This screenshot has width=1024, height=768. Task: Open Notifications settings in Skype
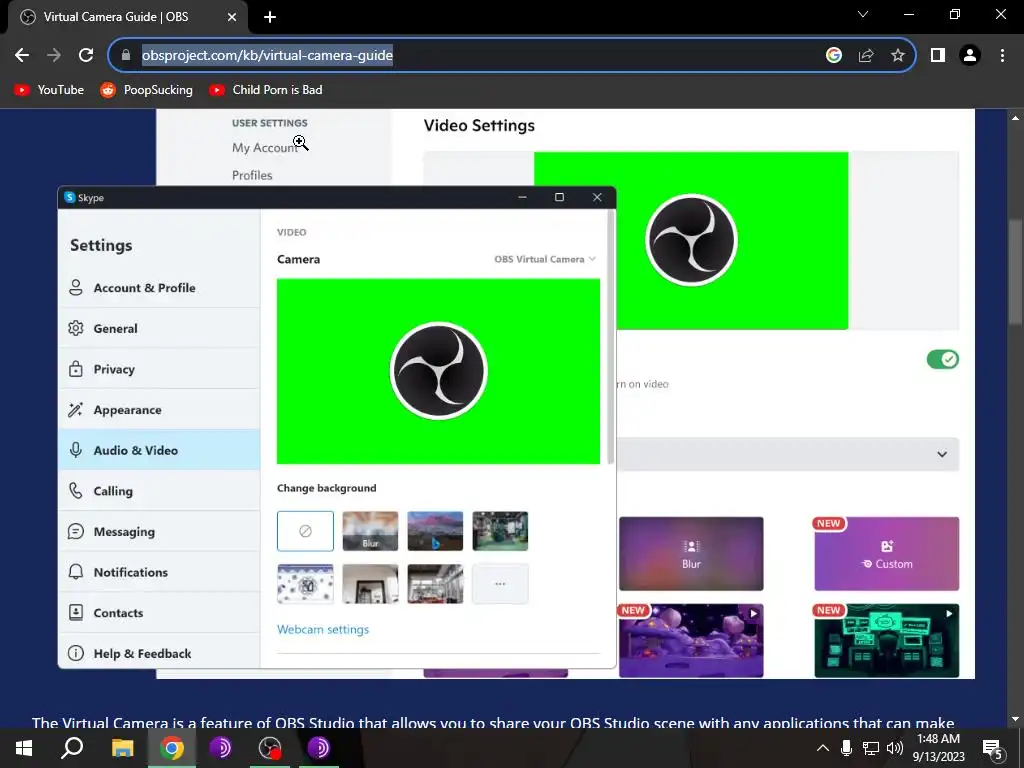159,571
